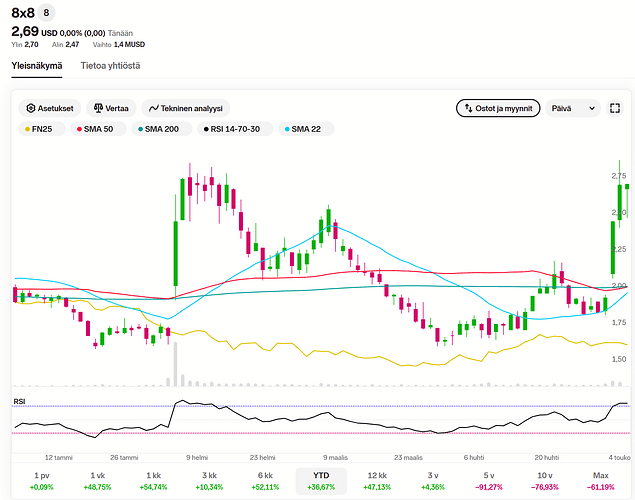
Task: Click the teal SMA 200 color dot
Action: pos(141,129)
